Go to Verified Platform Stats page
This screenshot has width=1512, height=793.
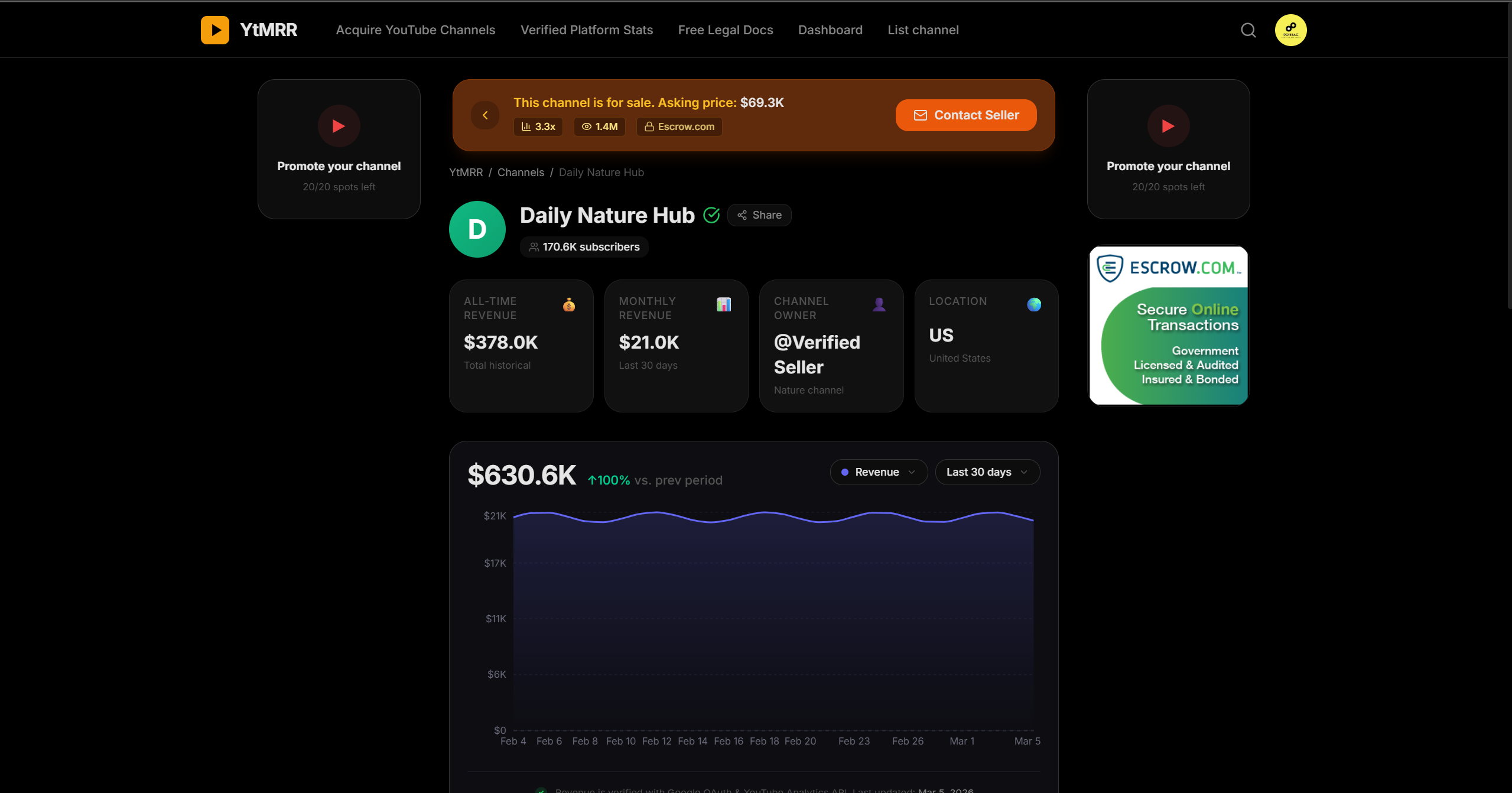(x=586, y=30)
